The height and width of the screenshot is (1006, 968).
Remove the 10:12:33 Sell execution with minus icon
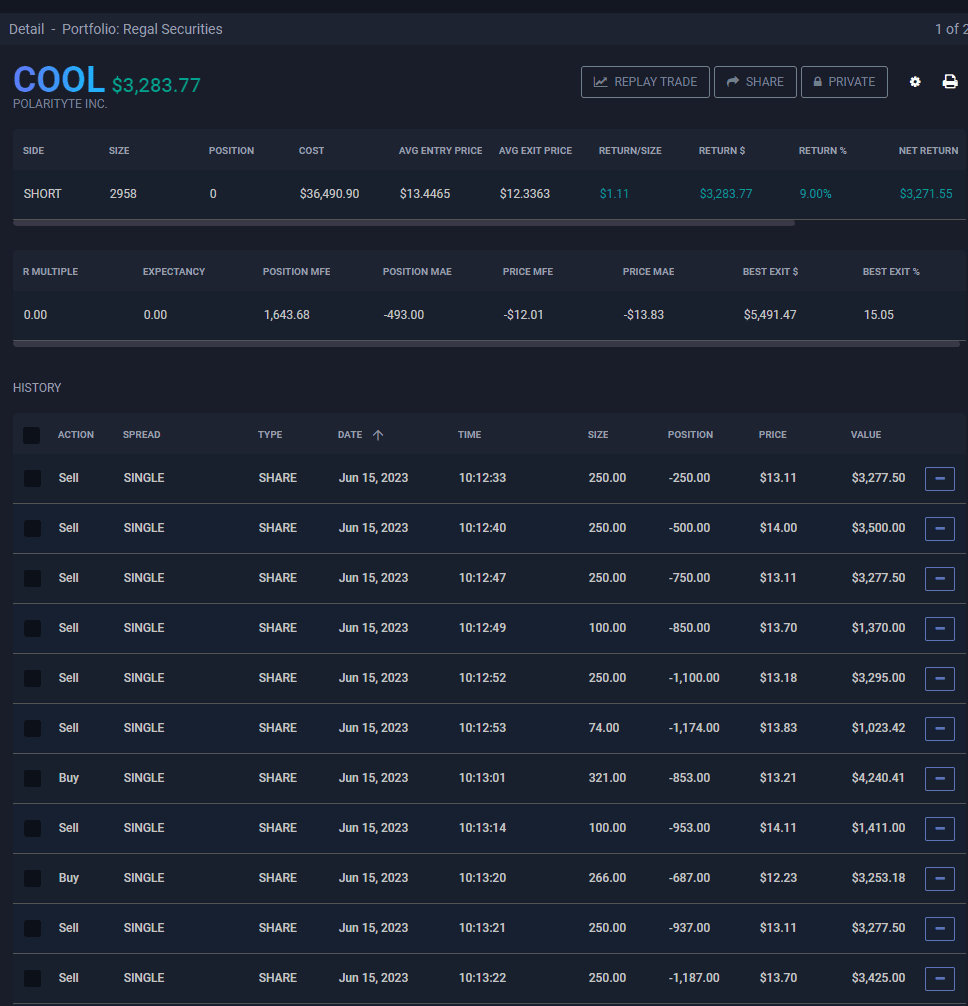click(939, 479)
